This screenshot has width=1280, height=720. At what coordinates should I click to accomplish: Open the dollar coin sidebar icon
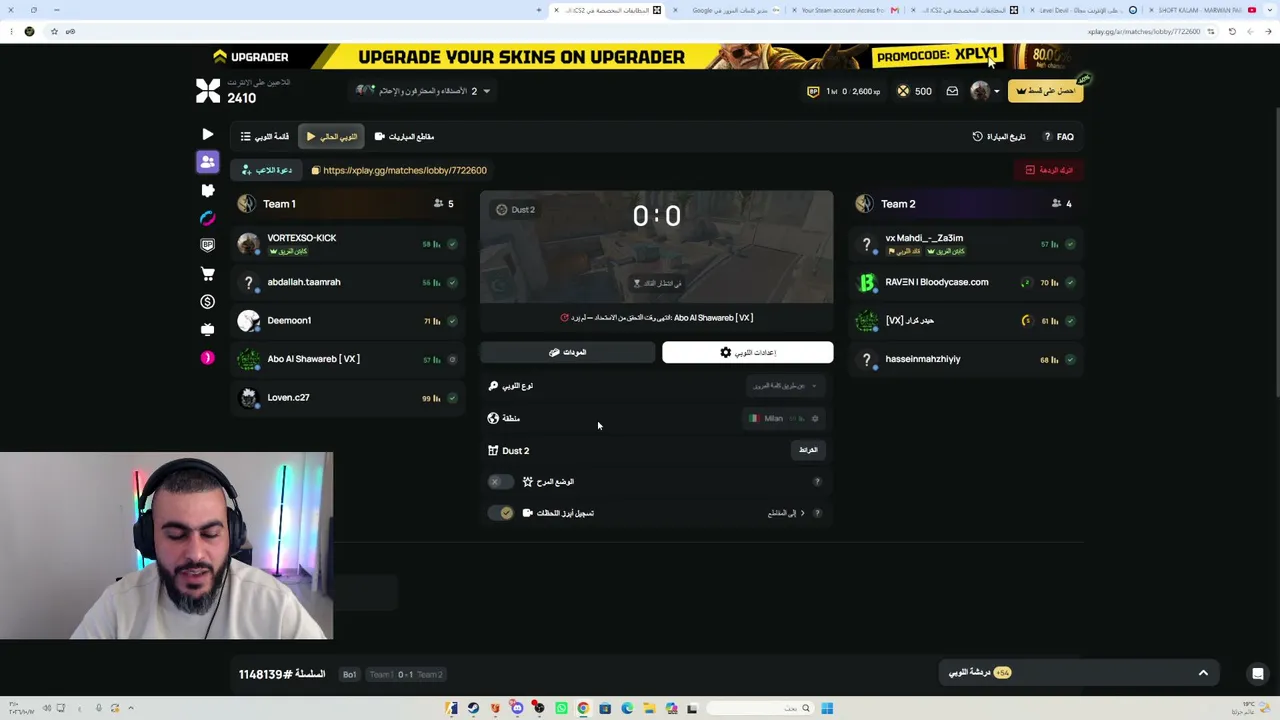pyautogui.click(x=207, y=301)
